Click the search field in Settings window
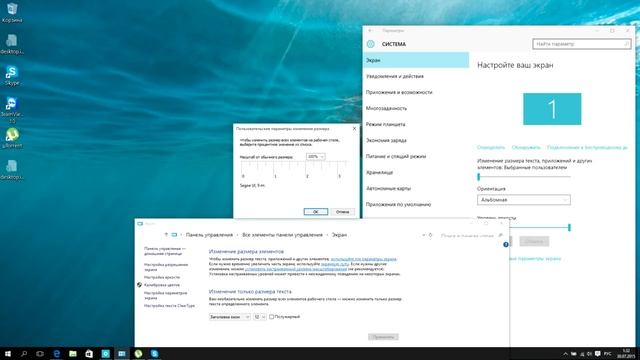 click(x=582, y=44)
